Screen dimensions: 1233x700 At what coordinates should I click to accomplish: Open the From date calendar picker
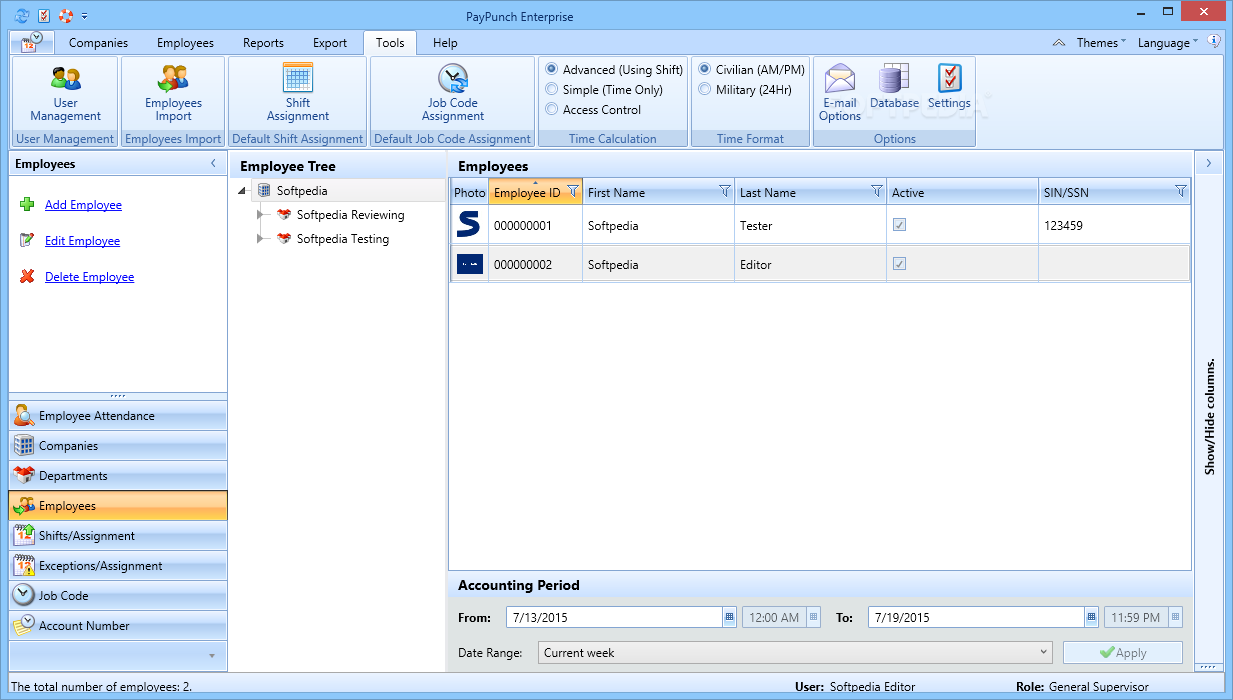730,617
